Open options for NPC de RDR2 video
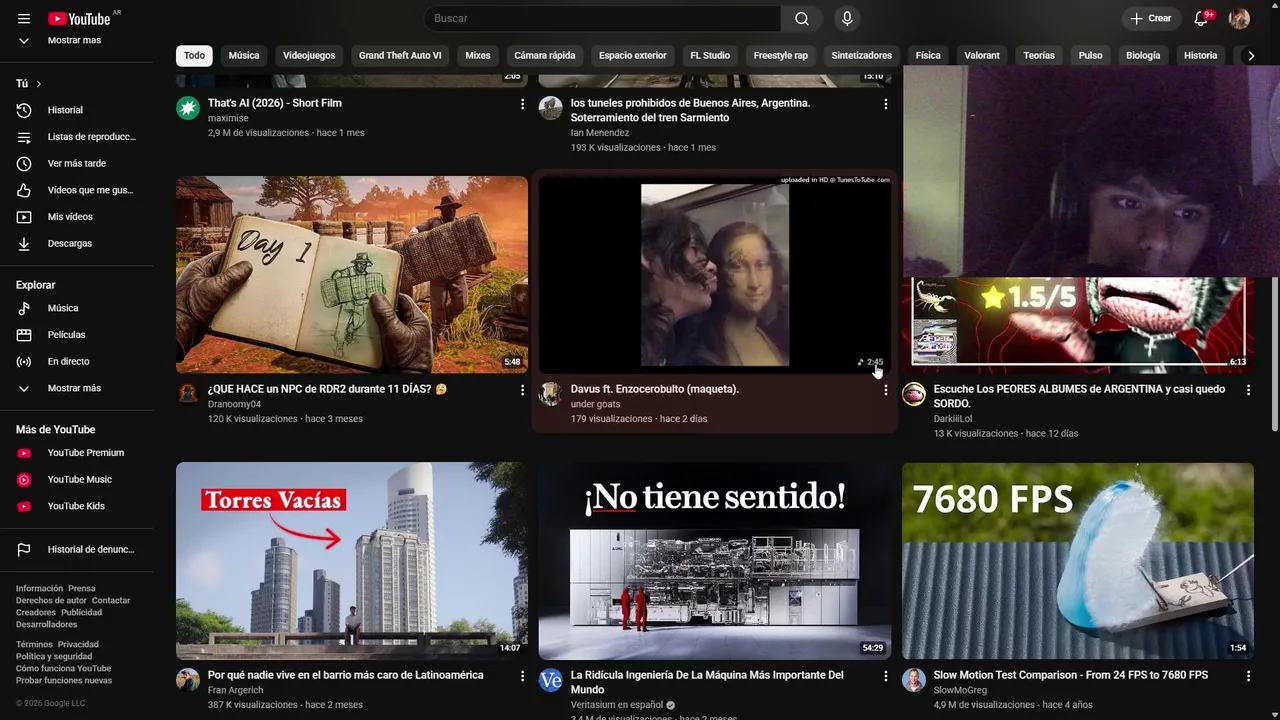Screen dimensions: 1280x720 coord(522,390)
